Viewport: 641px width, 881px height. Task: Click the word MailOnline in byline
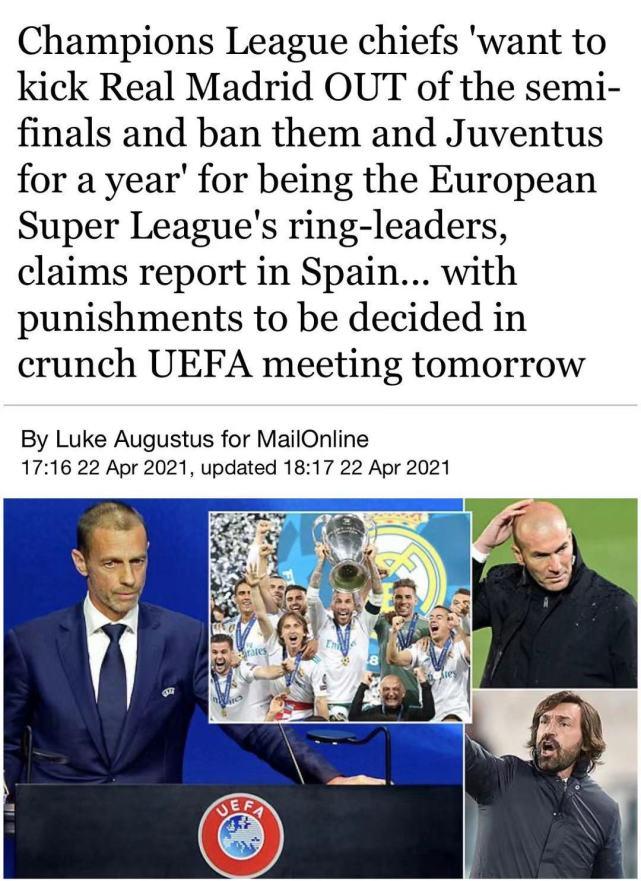coord(312,439)
